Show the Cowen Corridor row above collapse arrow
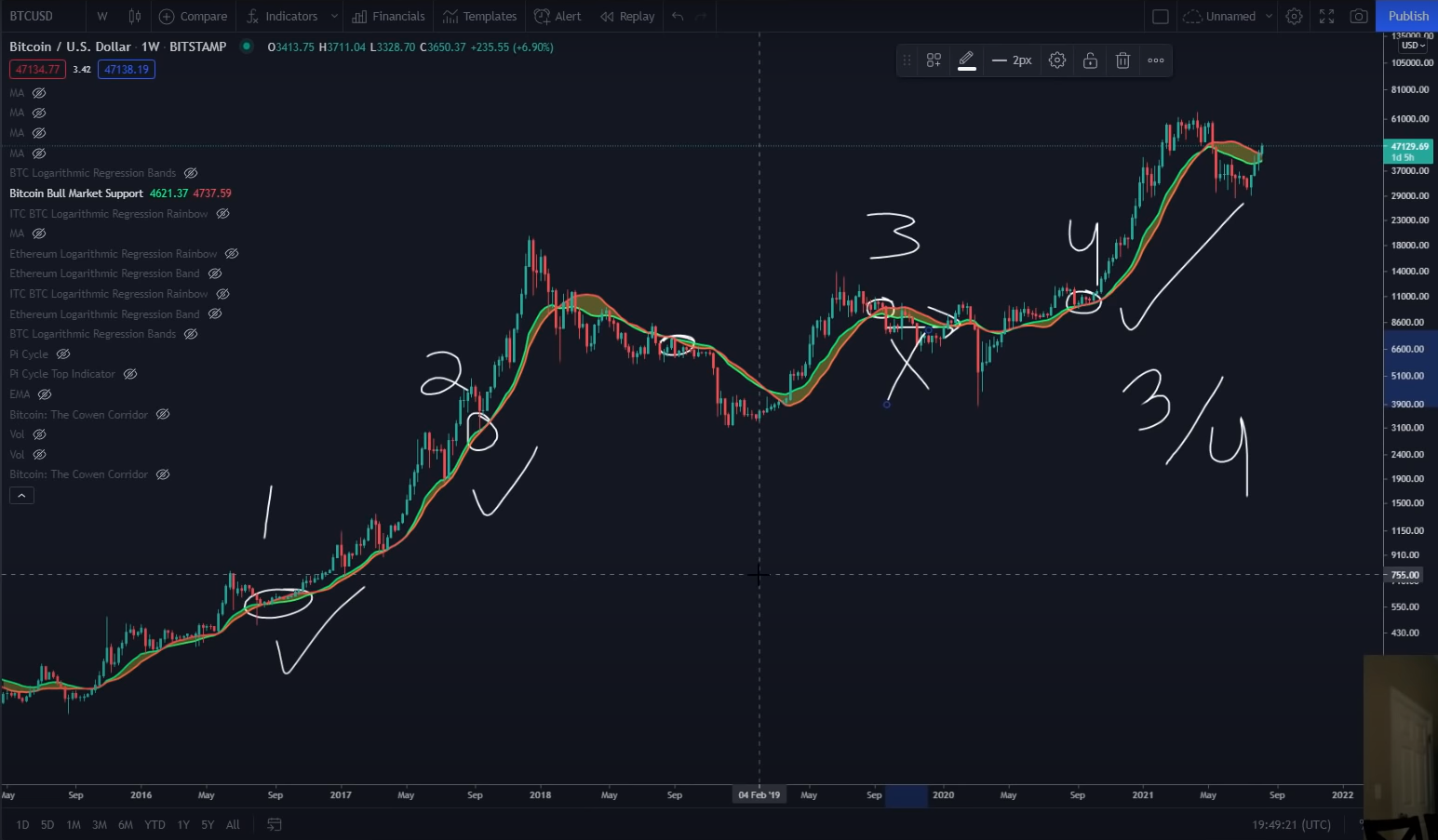Image resolution: width=1438 pixels, height=840 pixels. coord(163,474)
